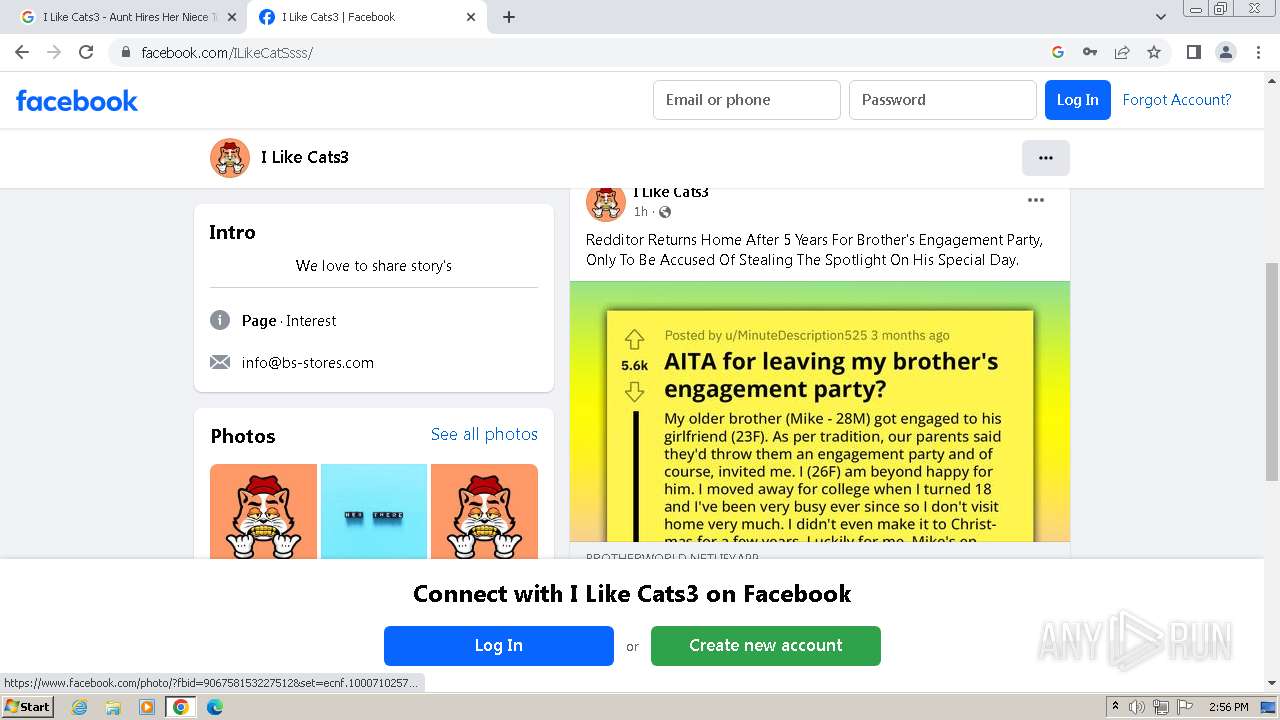Open the post author name I Like Cats3
The width and height of the screenshot is (1280, 720).
[x=671, y=192]
